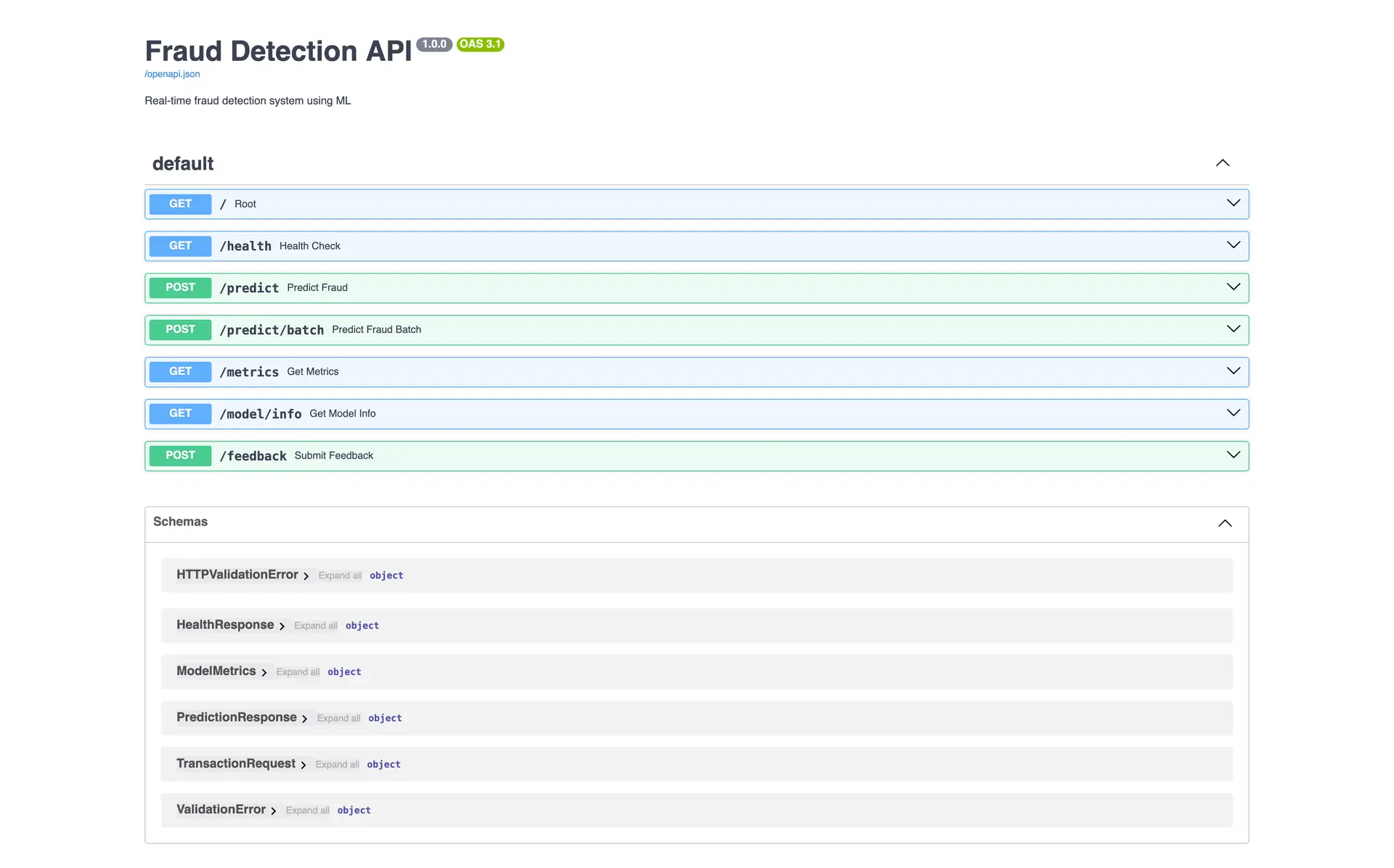Click the POST badge on /feedback endpoint
1394x868 pixels.
click(179, 455)
